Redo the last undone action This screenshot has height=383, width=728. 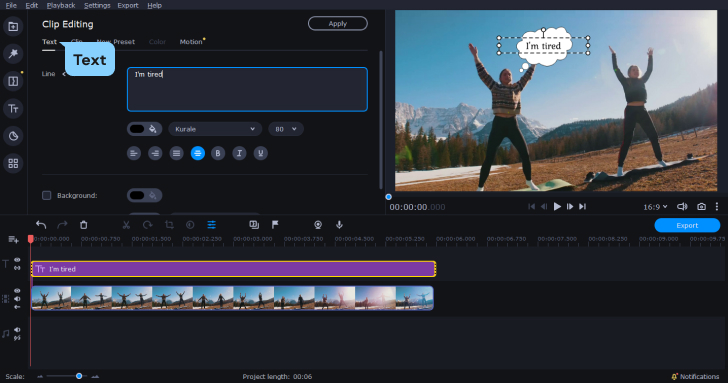point(62,225)
